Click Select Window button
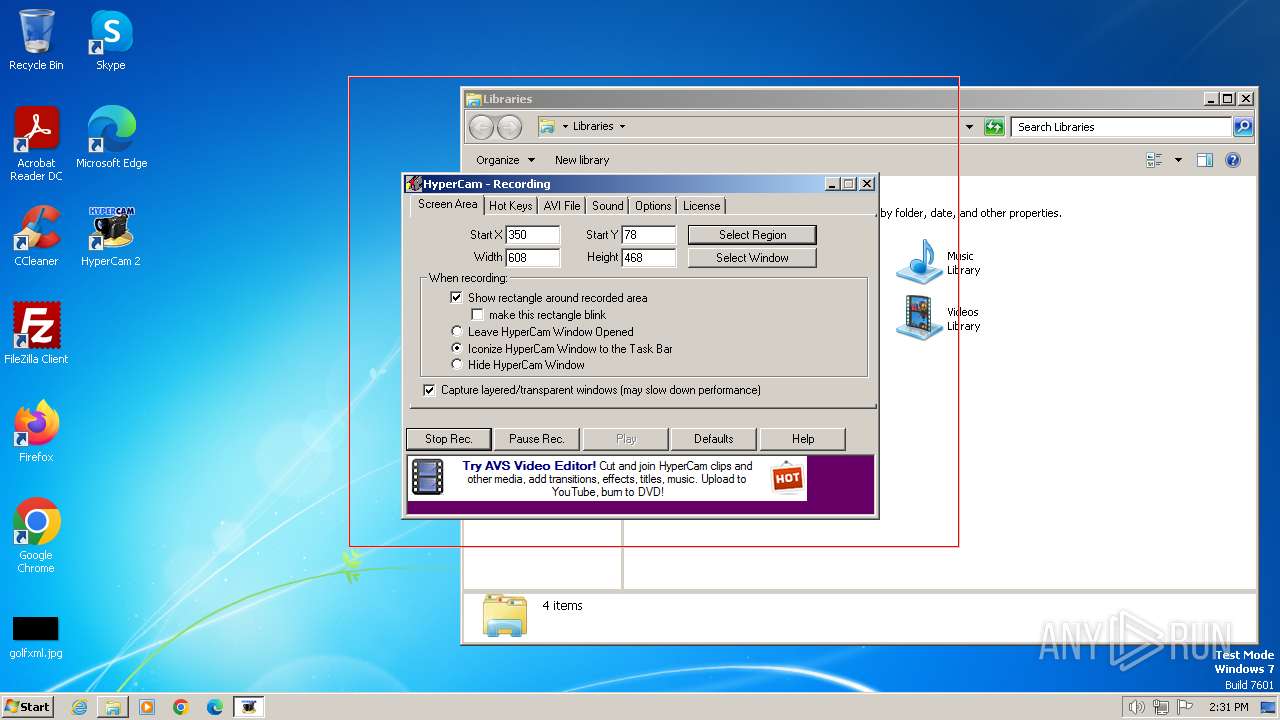The image size is (1280, 720). pyautogui.click(x=752, y=258)
